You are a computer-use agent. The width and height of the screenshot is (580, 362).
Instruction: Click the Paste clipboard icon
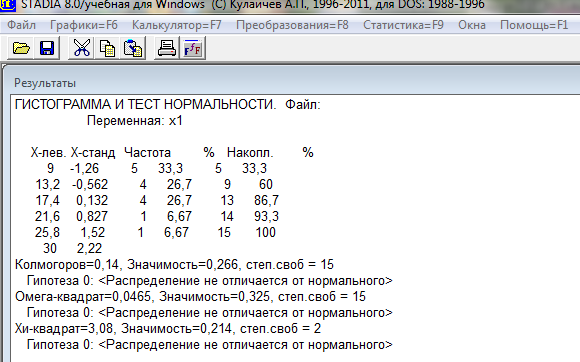[133, 48]
